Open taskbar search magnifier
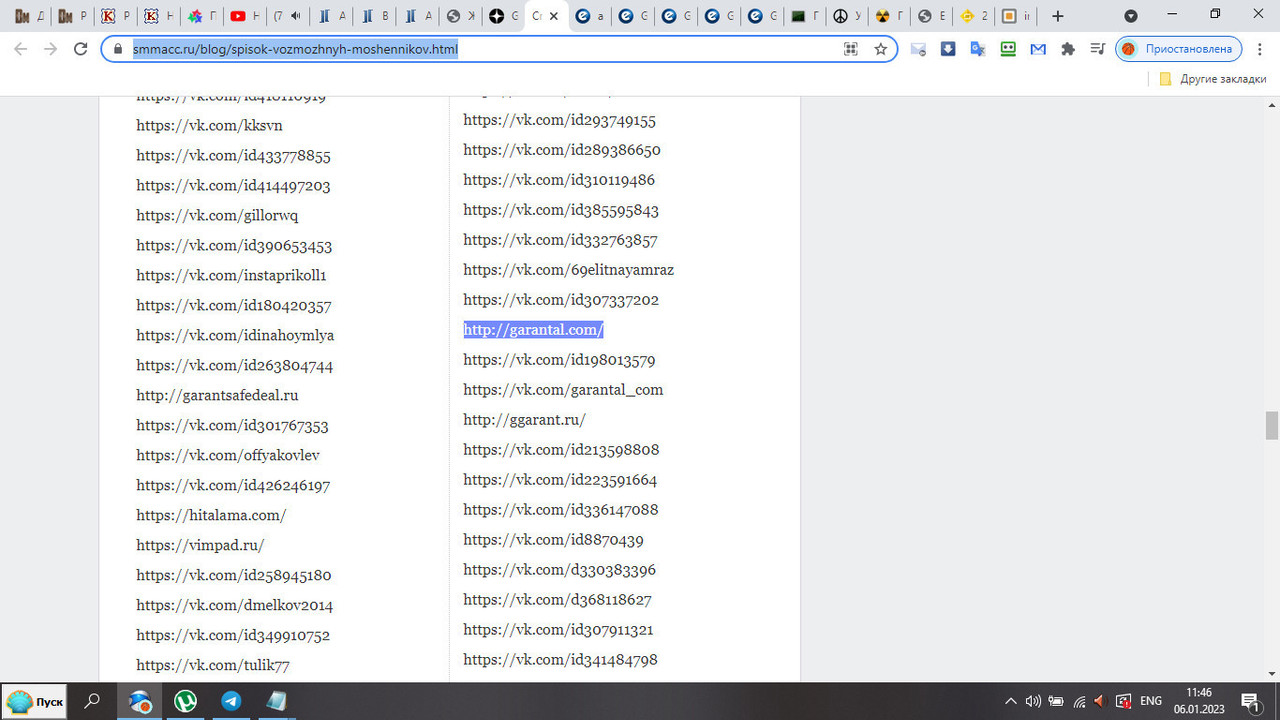This screenshot has height=720, width=1280. point(92,702)
